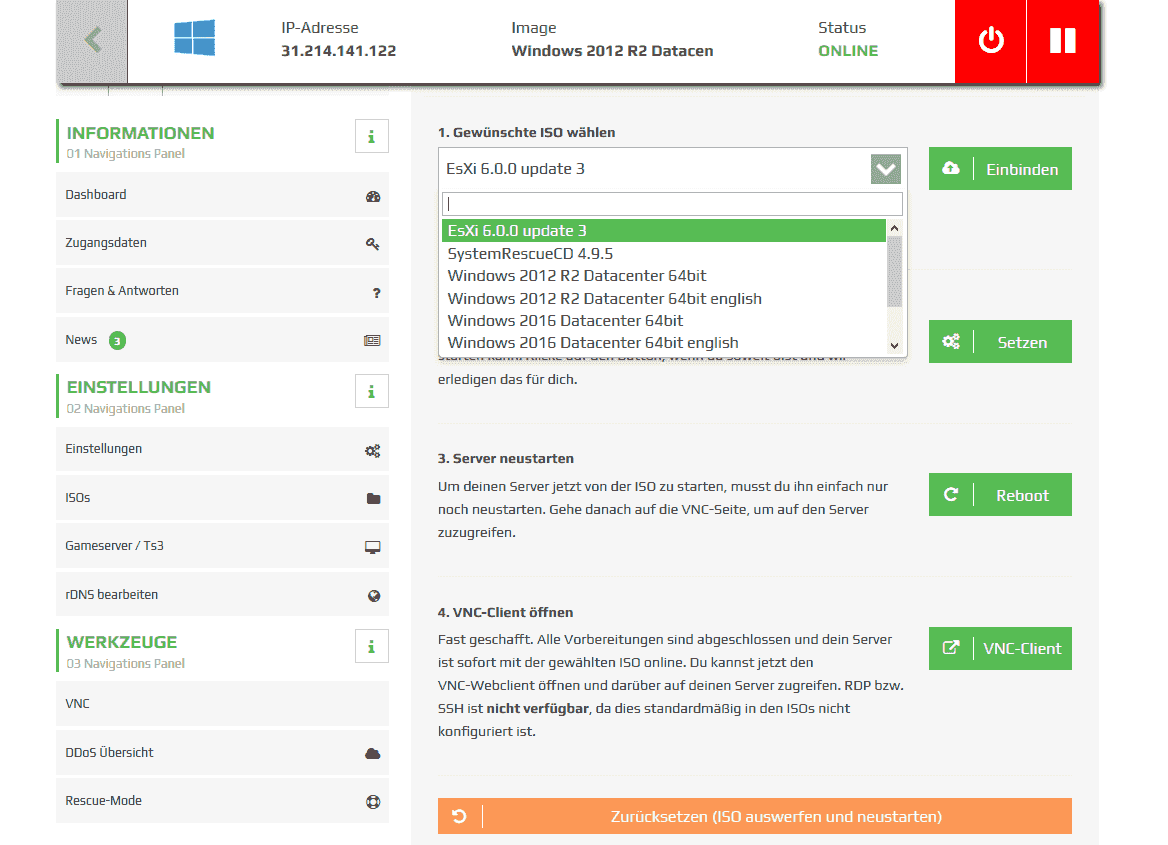Open the News menu entry
The height and width of the screenshot is (845, 1168).
pyautogui.click(x=222, y=340)
